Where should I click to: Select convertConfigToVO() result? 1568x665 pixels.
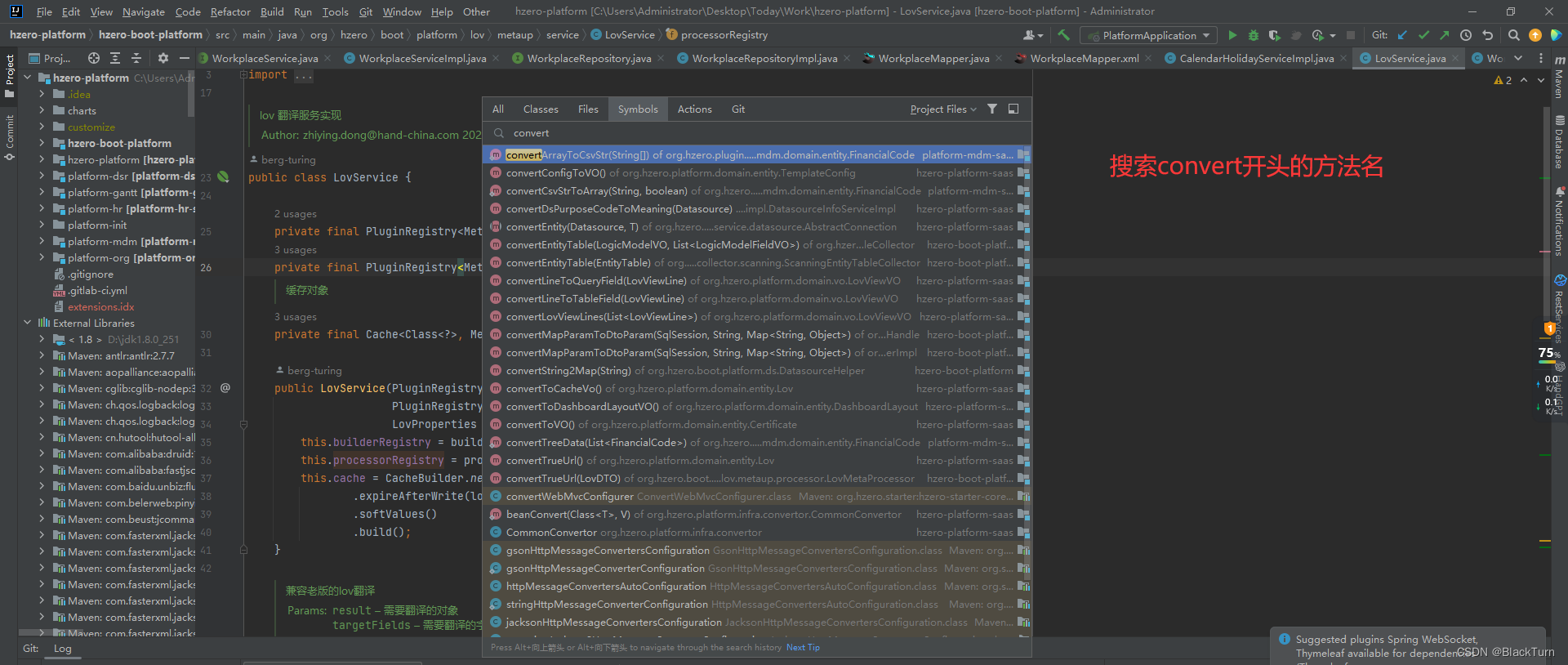pos(756,172)
